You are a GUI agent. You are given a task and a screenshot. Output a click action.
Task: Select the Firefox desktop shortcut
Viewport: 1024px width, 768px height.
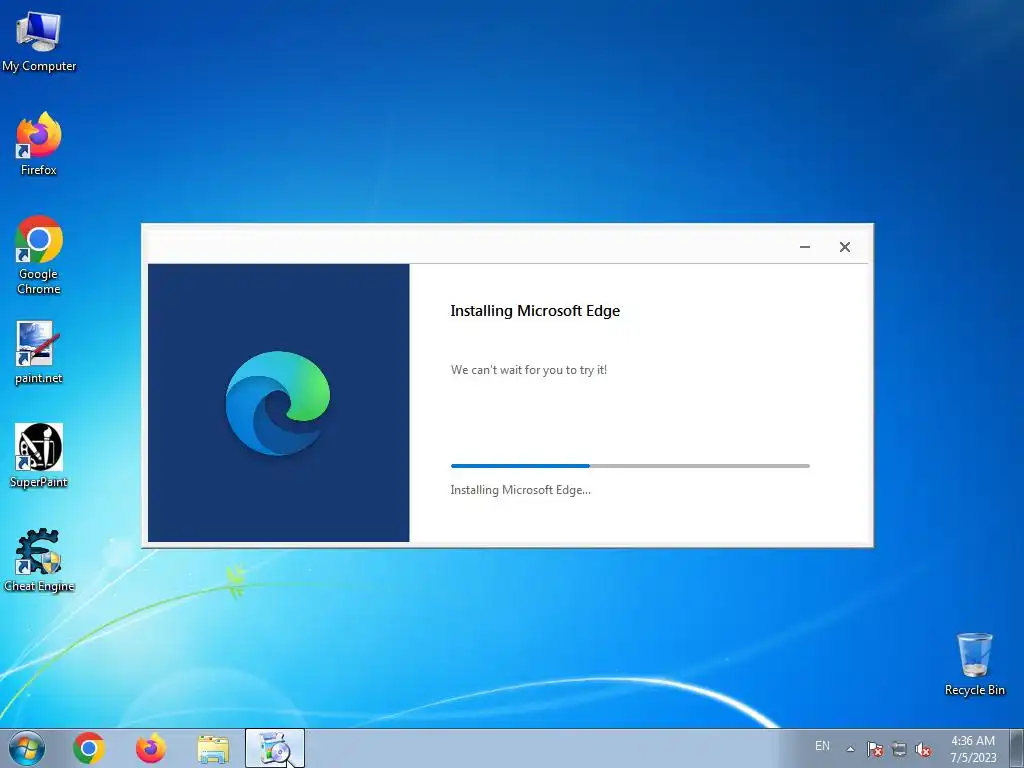pos(39,144)
